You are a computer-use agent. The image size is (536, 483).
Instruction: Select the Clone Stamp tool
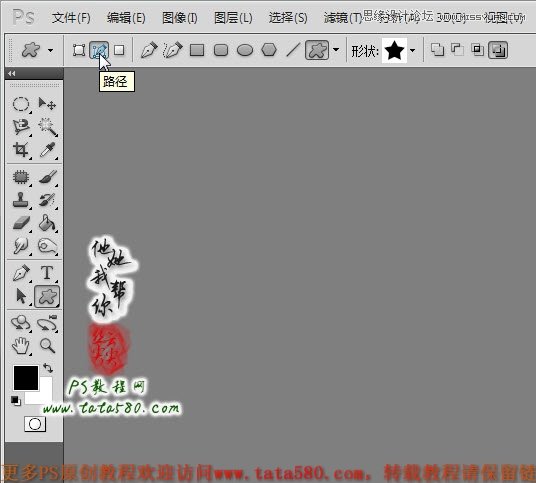point(21,200)
